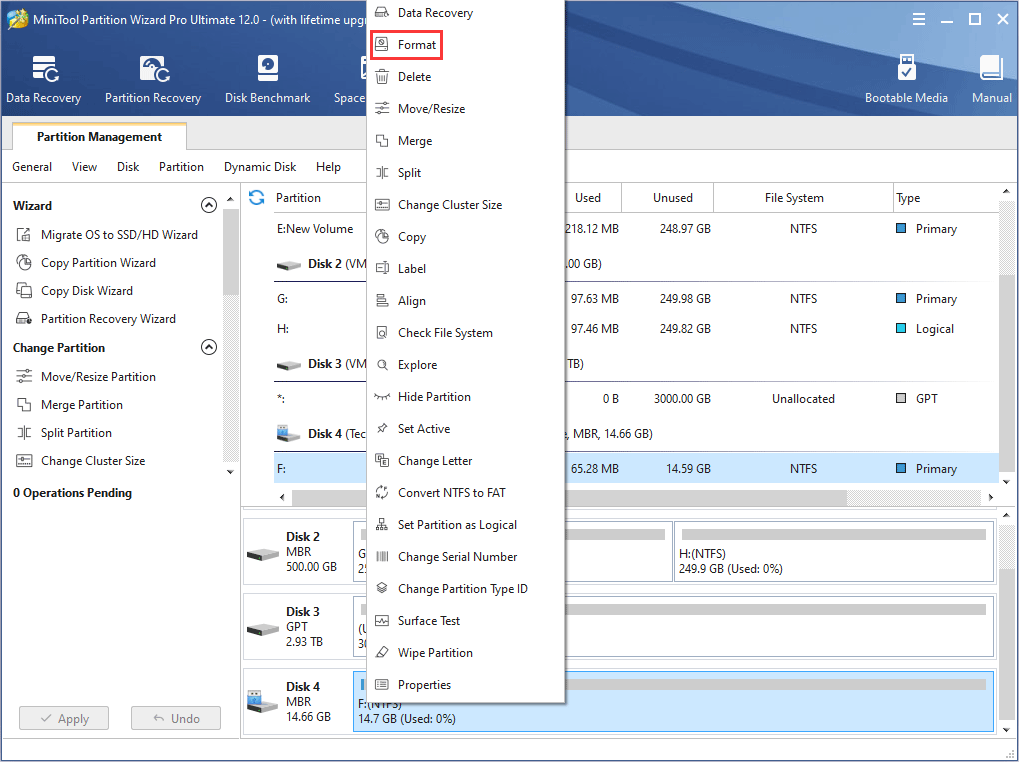Screen dimensions: 1019x762
Task: Open the hamburger menu in the title bar
Action: (x=919, y=19)
